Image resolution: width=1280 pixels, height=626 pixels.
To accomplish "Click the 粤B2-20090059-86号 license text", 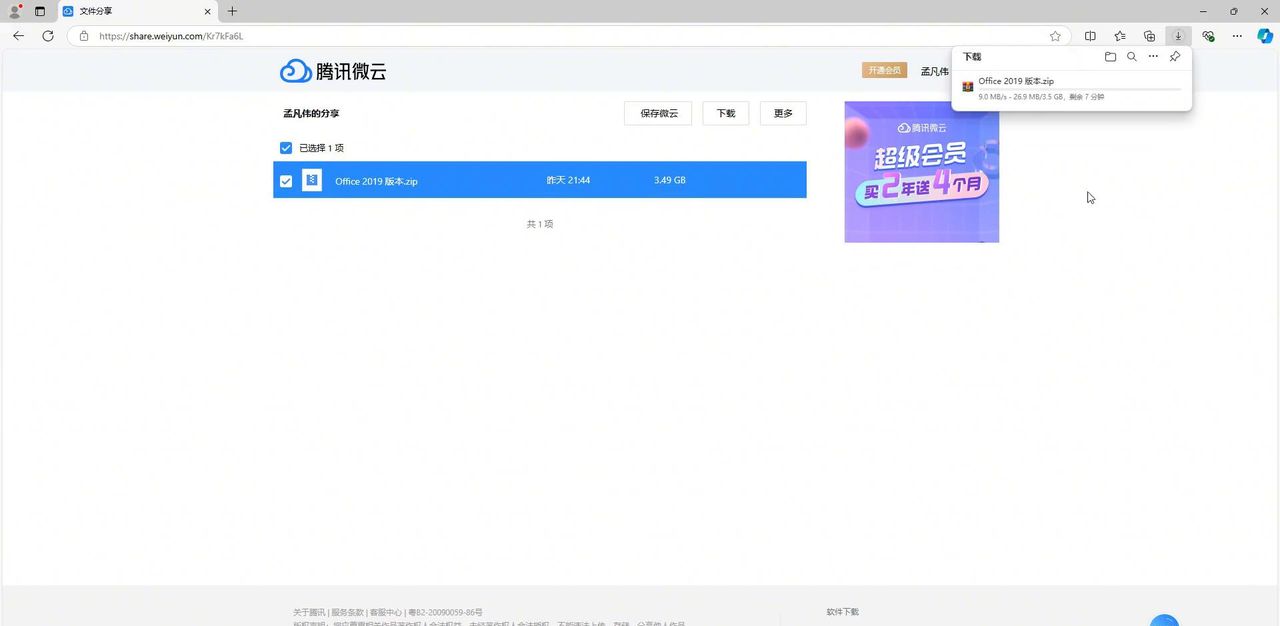I will (446, 612).
